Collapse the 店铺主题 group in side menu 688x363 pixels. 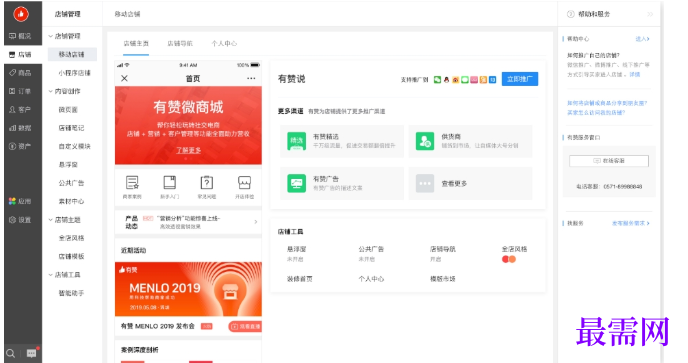(x=50, y=220)
